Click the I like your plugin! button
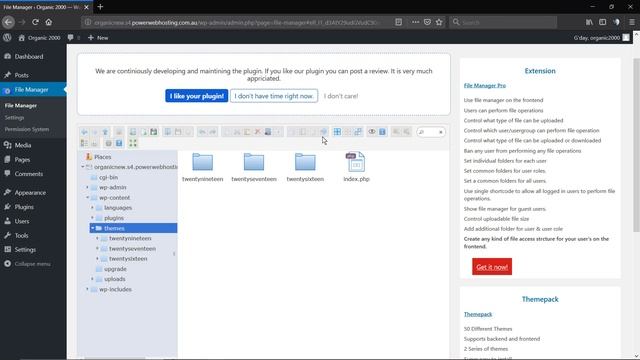Viewport: 640px width, 360px height. click(197, 96)
